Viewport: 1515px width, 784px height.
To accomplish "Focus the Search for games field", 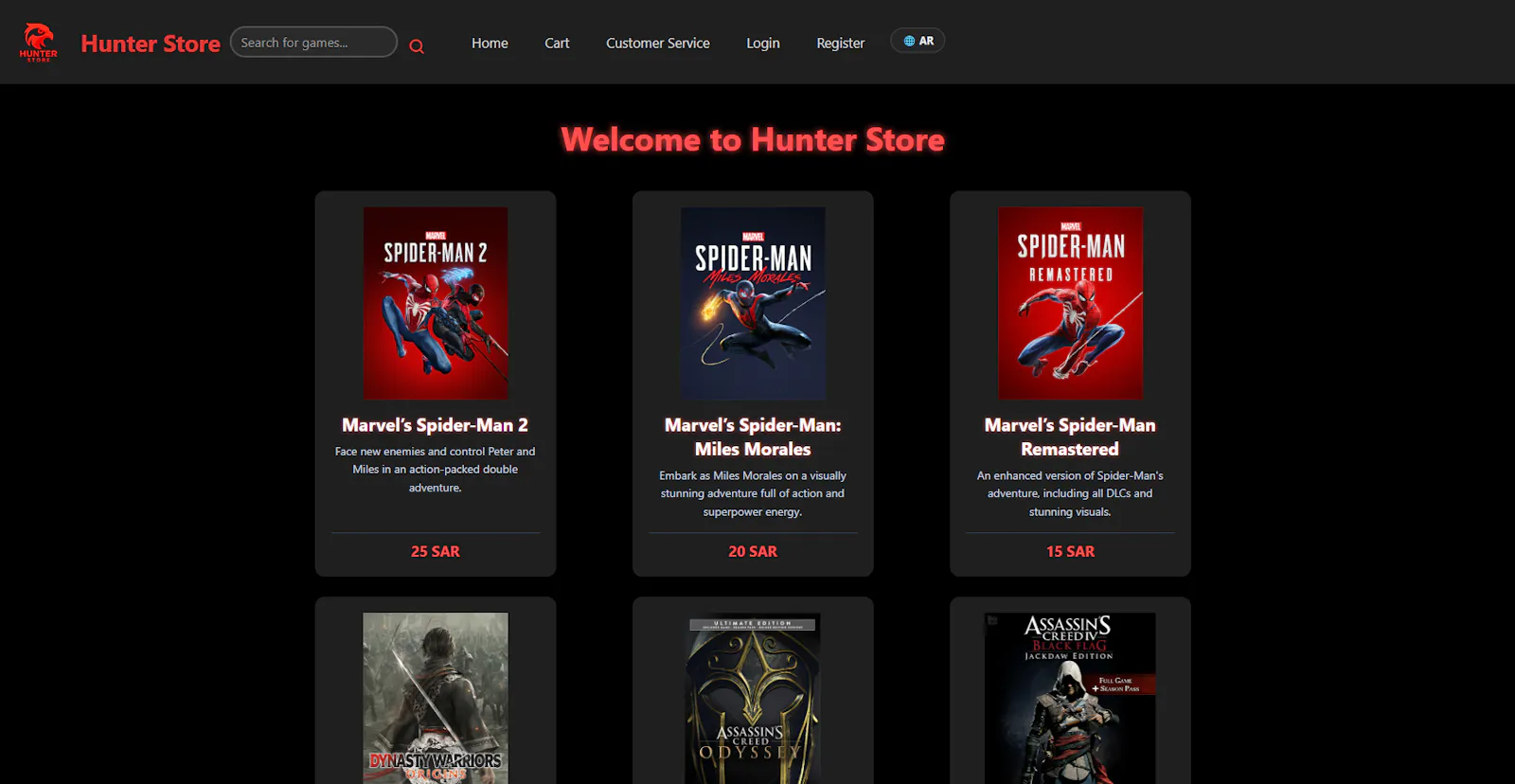I will tap(313, 42).
